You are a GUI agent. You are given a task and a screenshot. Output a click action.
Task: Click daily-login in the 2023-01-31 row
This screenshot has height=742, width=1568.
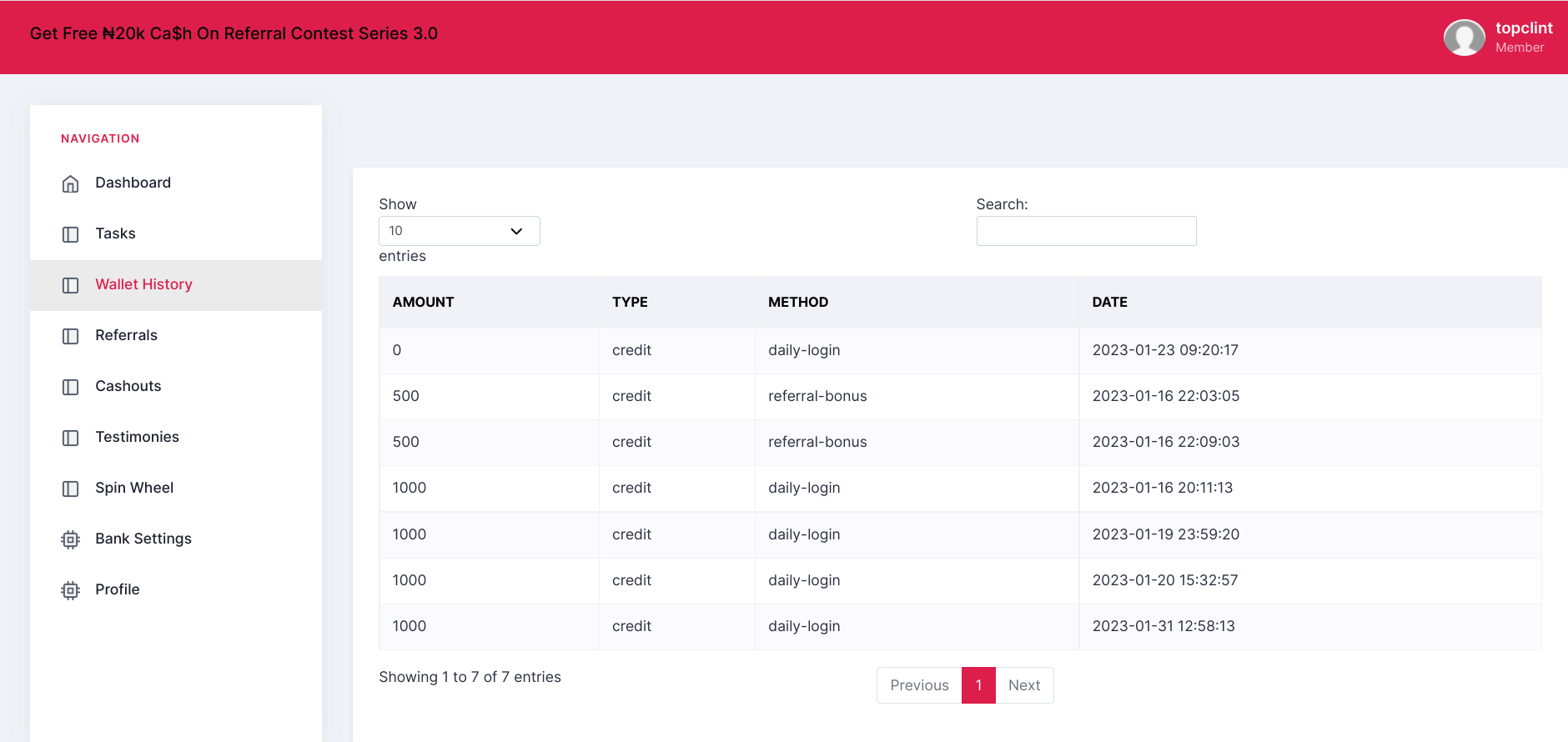(804, 626)
